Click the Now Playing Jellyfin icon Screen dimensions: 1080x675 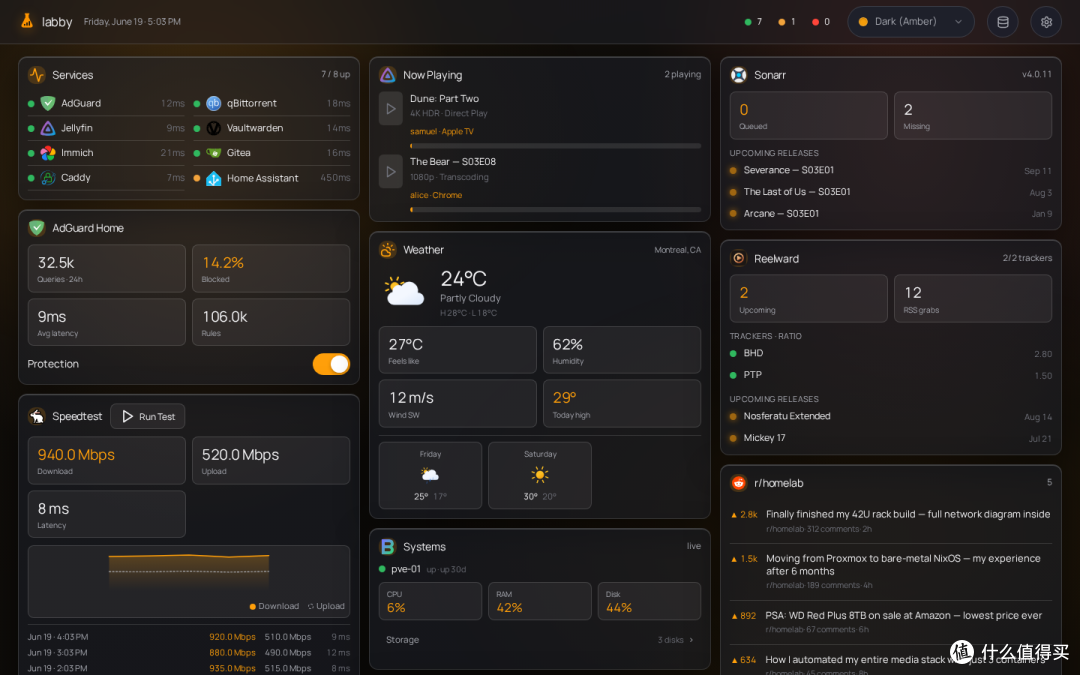click(x=388, y=74)
